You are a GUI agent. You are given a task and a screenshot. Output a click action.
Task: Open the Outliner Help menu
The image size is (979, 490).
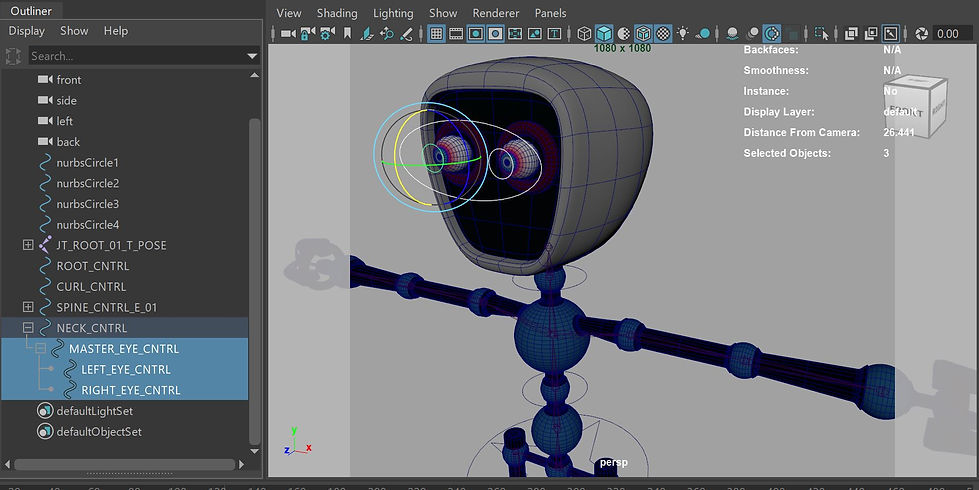116,31
